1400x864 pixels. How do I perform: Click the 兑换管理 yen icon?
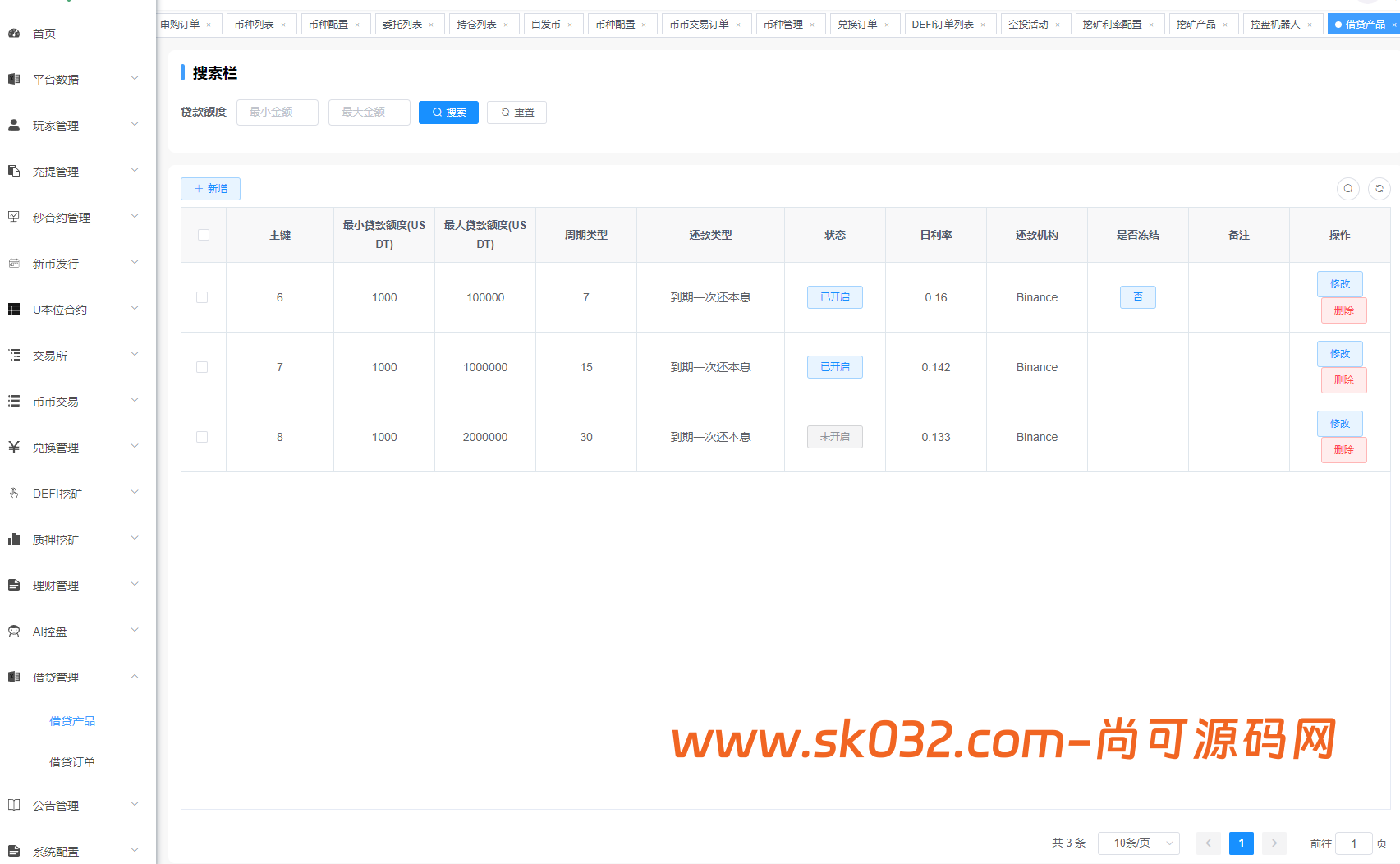[14, 448]
